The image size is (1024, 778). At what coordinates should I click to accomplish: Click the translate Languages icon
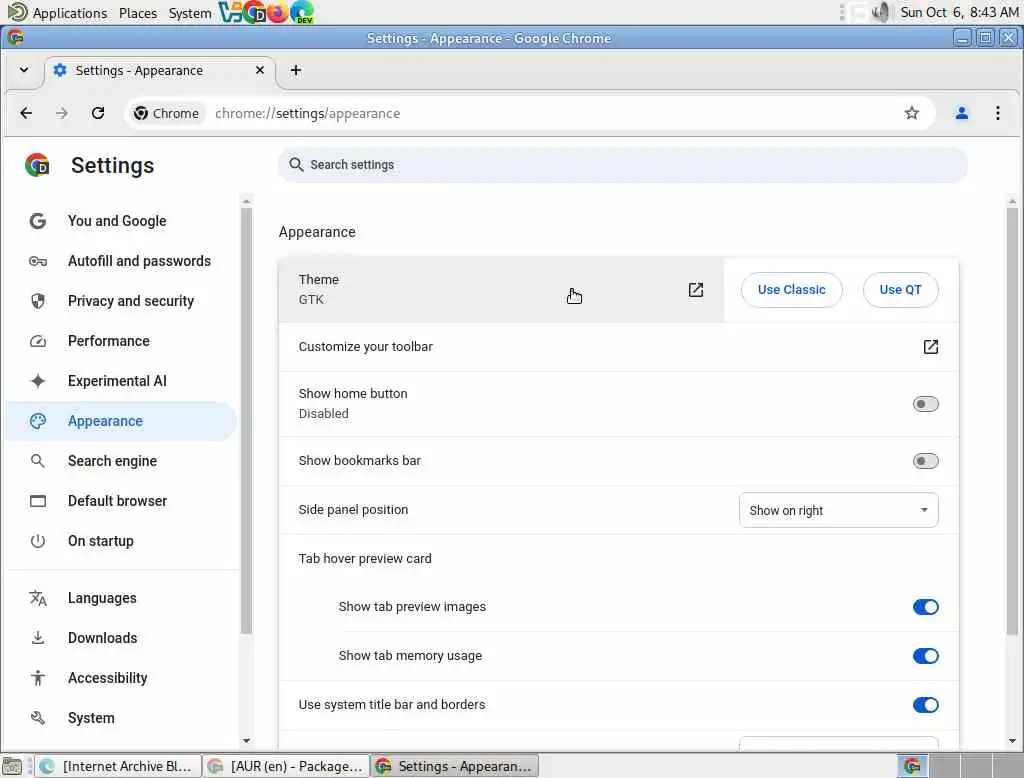tap(38, 598)
